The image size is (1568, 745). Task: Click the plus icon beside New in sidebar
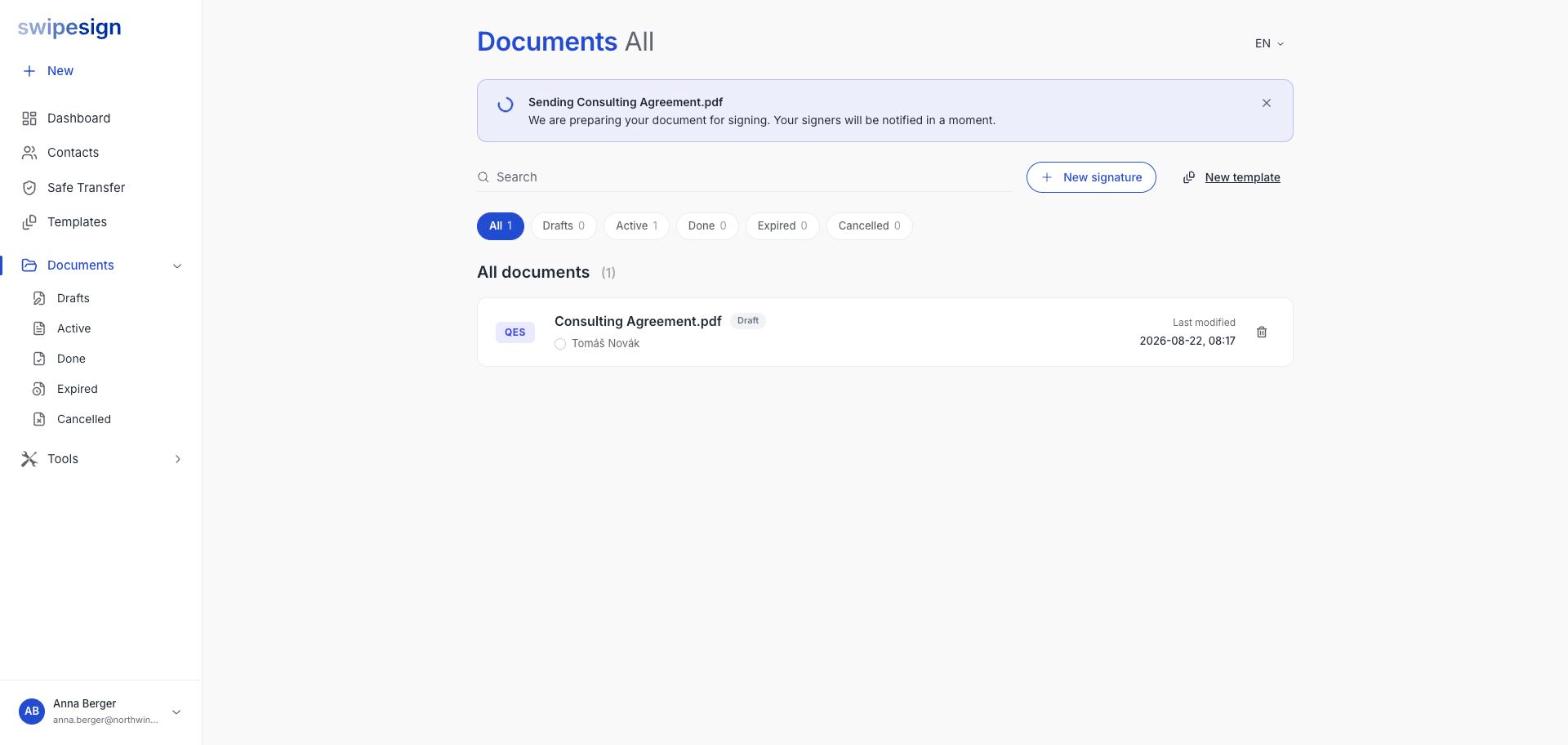(x=29, y=71)
